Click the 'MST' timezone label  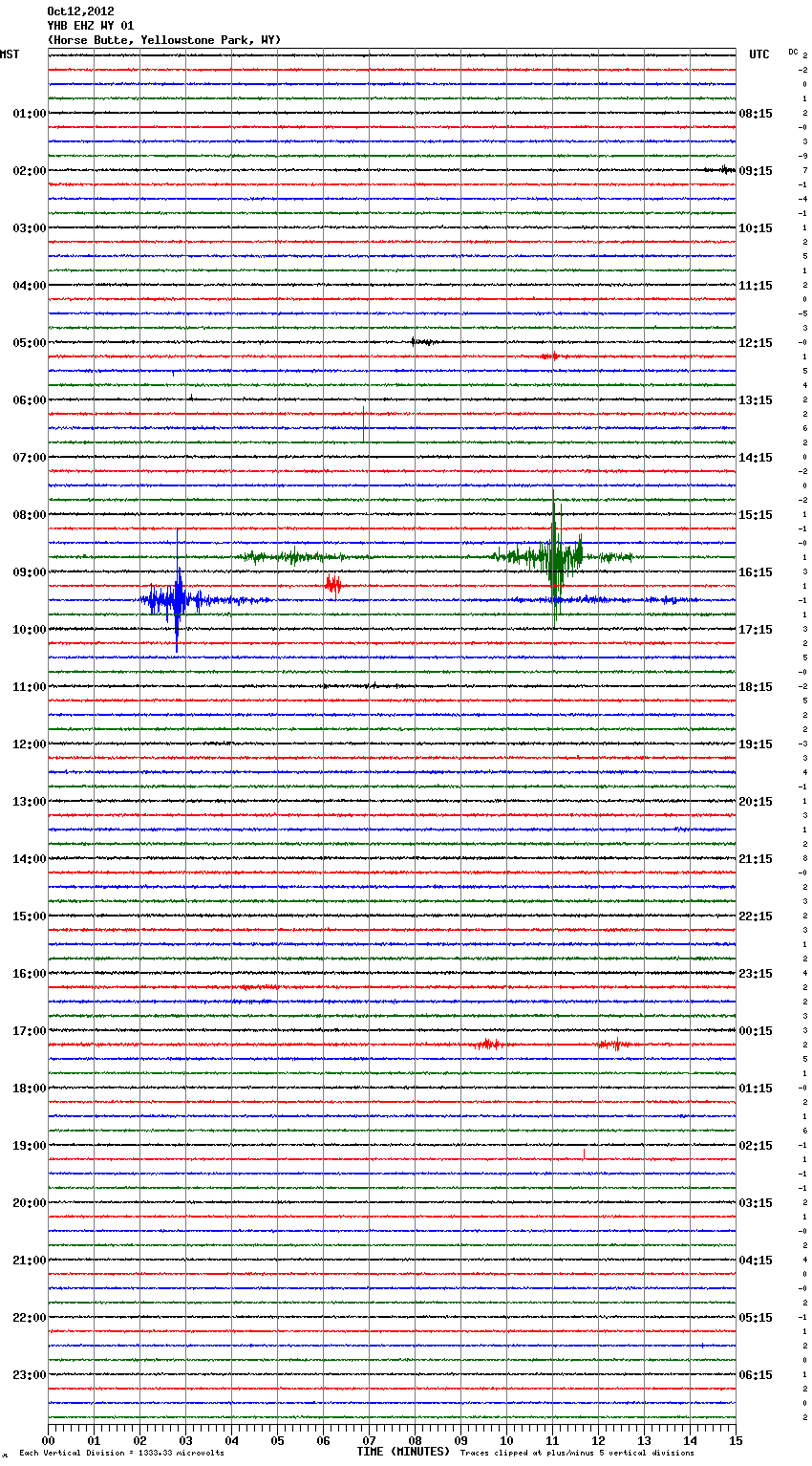[10, 54]
